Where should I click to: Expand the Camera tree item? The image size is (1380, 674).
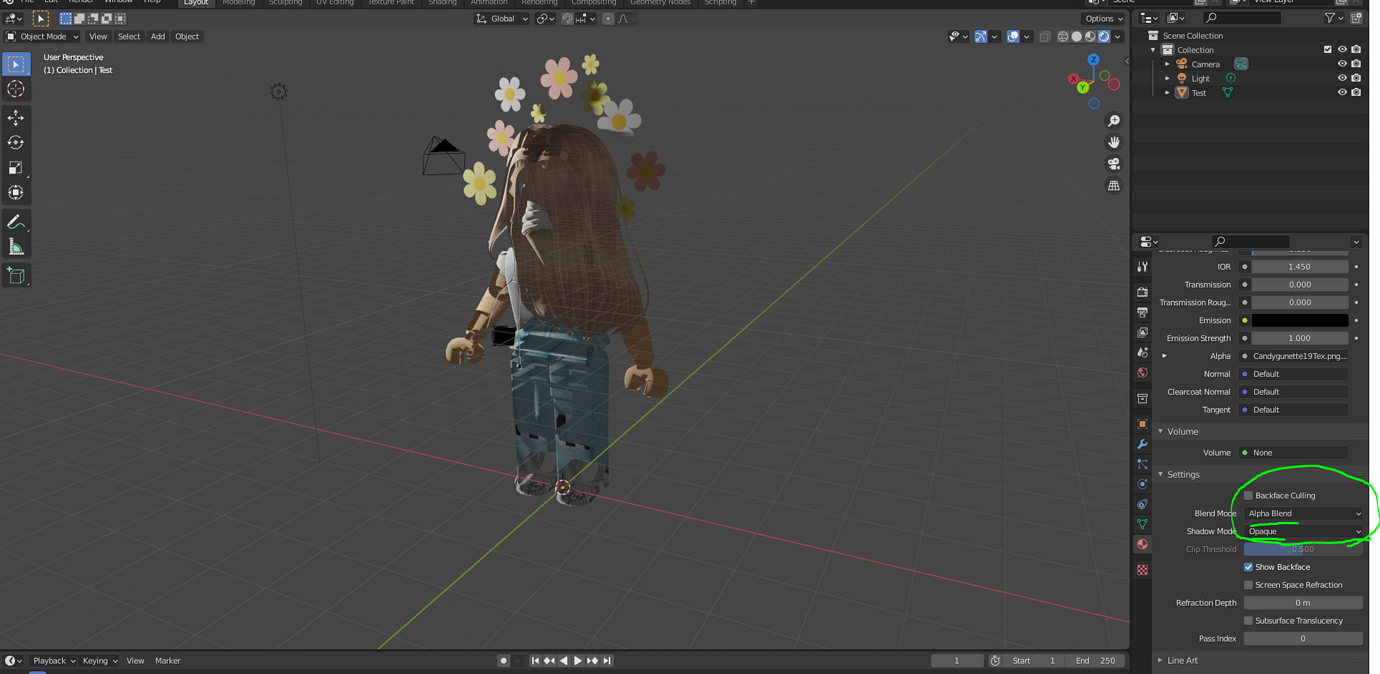pos(1167,64)
